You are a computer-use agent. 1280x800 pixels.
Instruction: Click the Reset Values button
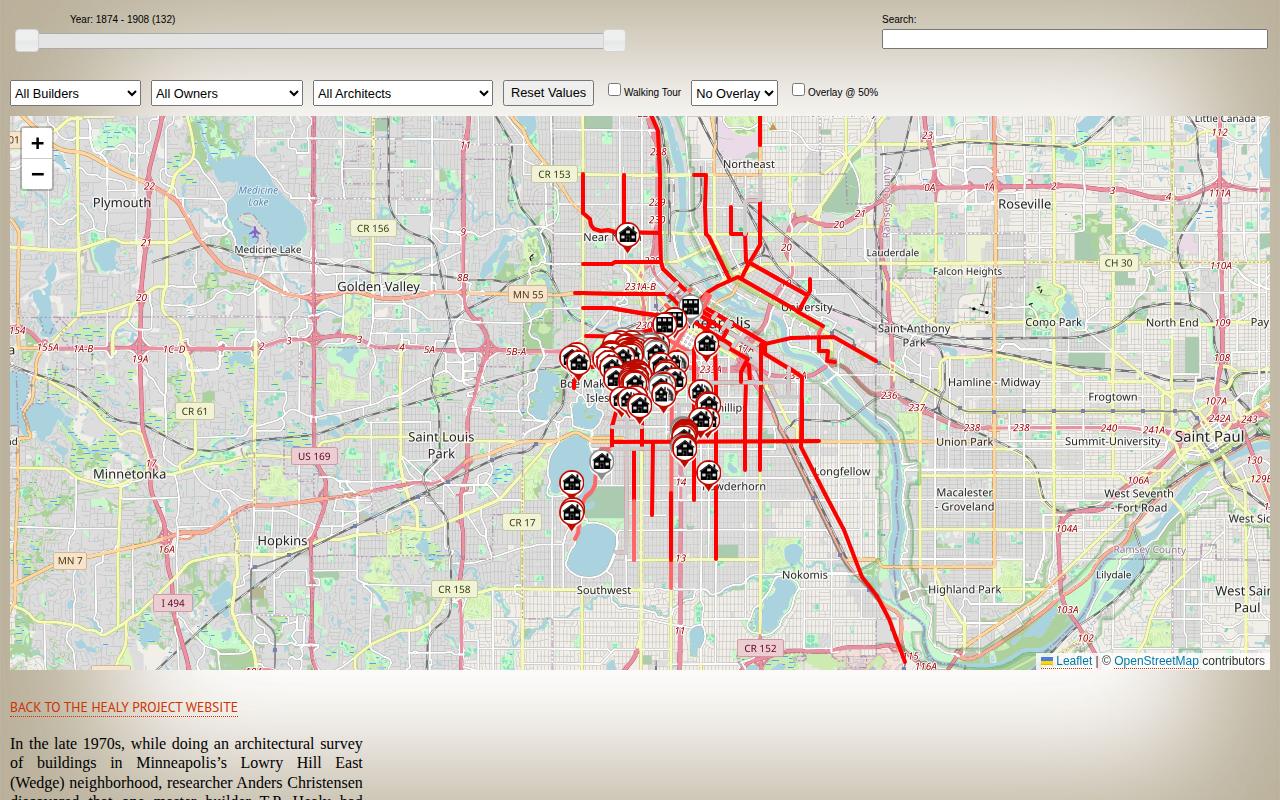coord(548,93)
